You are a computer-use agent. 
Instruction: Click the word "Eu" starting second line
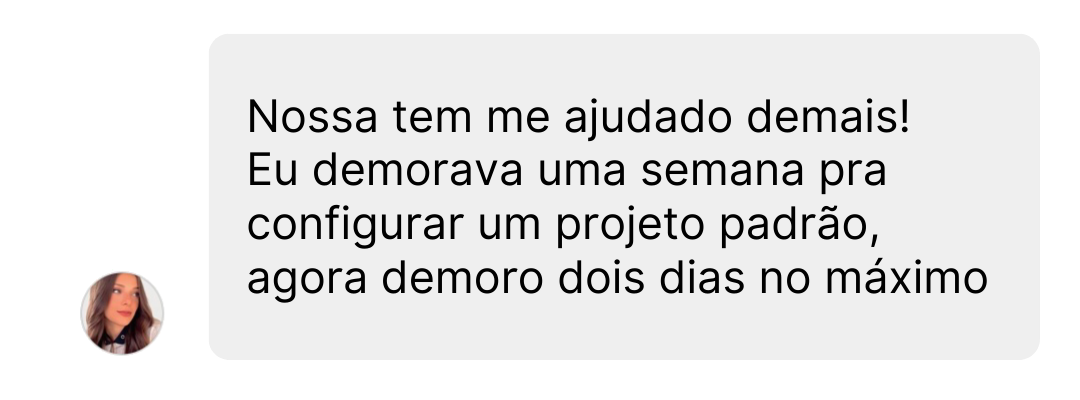[x=273, y=170]
